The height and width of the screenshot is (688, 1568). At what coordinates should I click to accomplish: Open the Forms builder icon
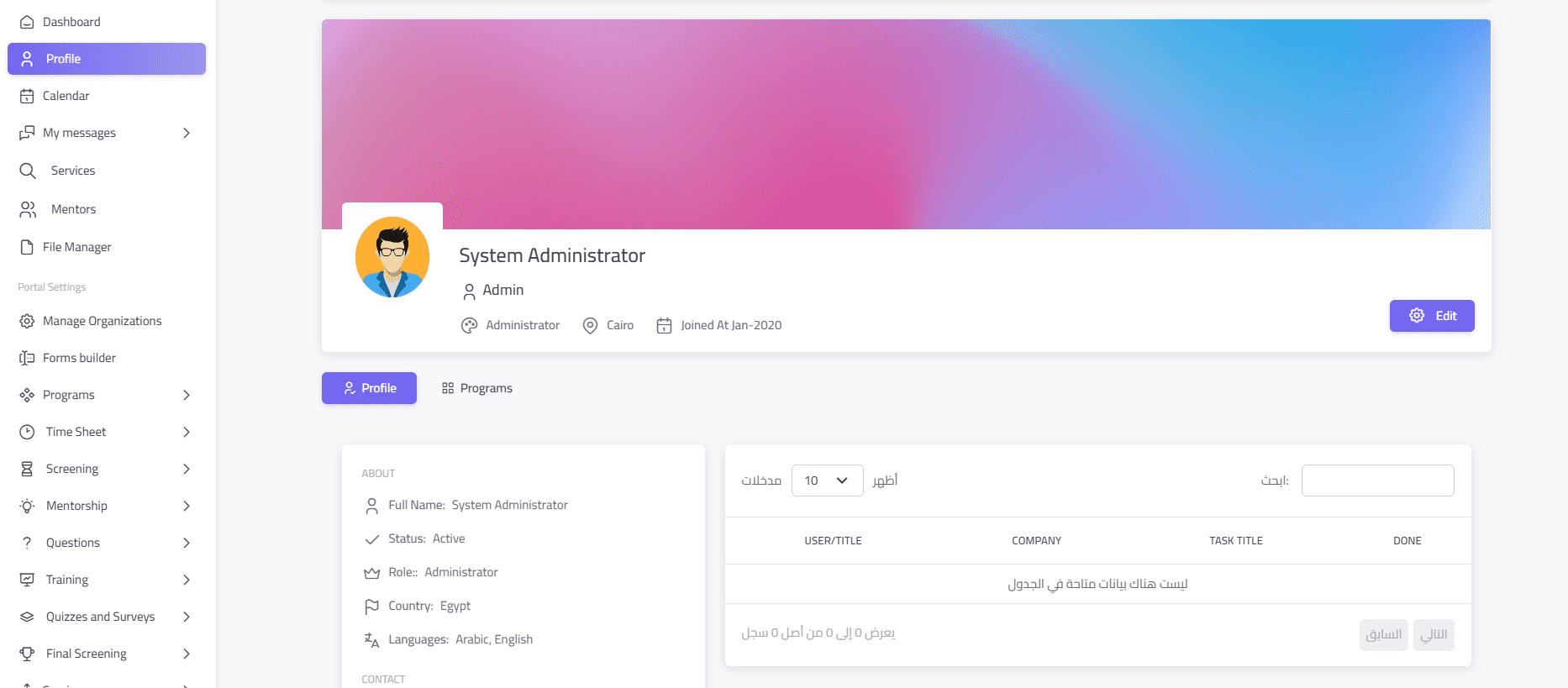click(x=27, y=358)
